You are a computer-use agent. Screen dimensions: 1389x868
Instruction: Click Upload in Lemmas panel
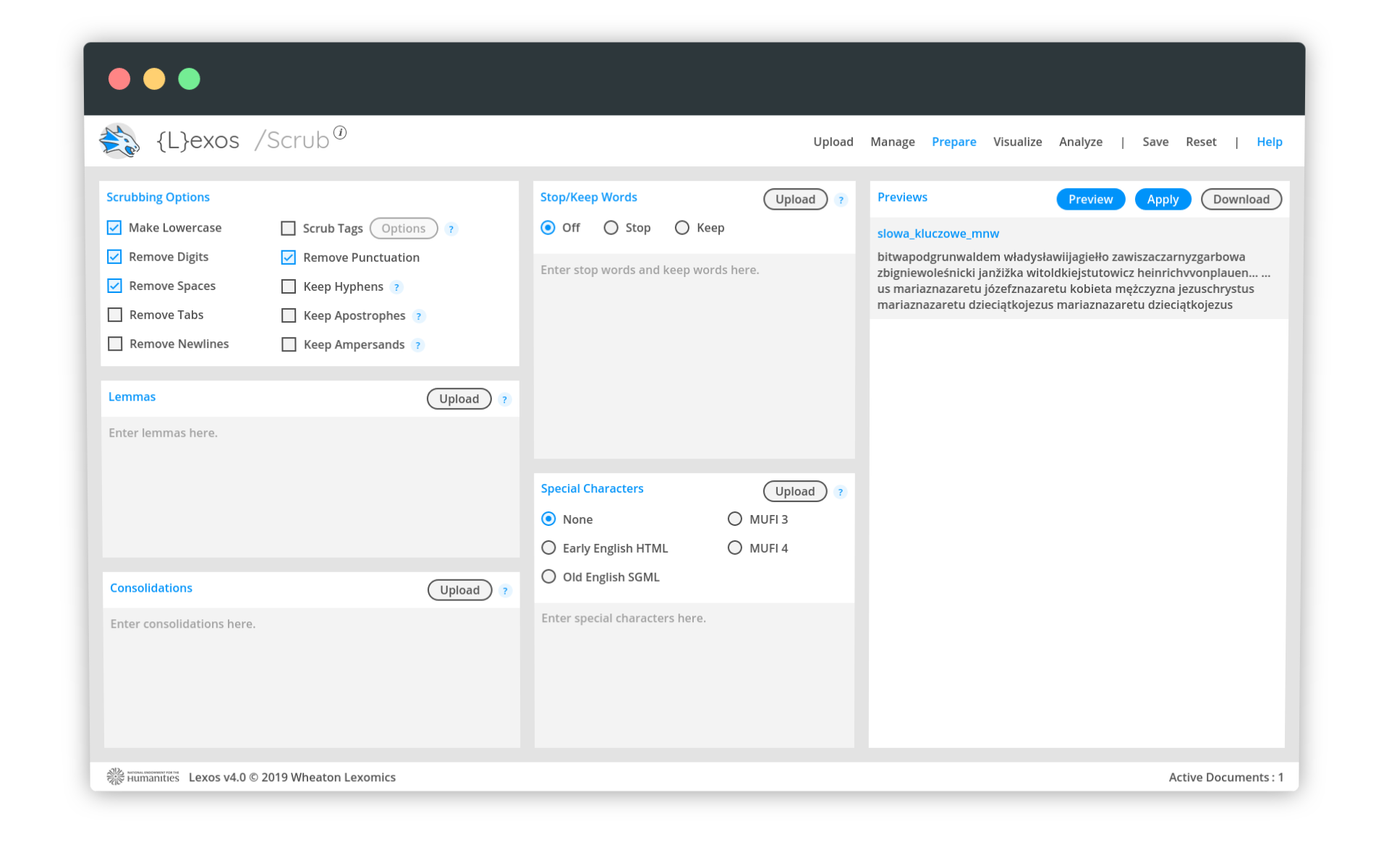point(459,399)
